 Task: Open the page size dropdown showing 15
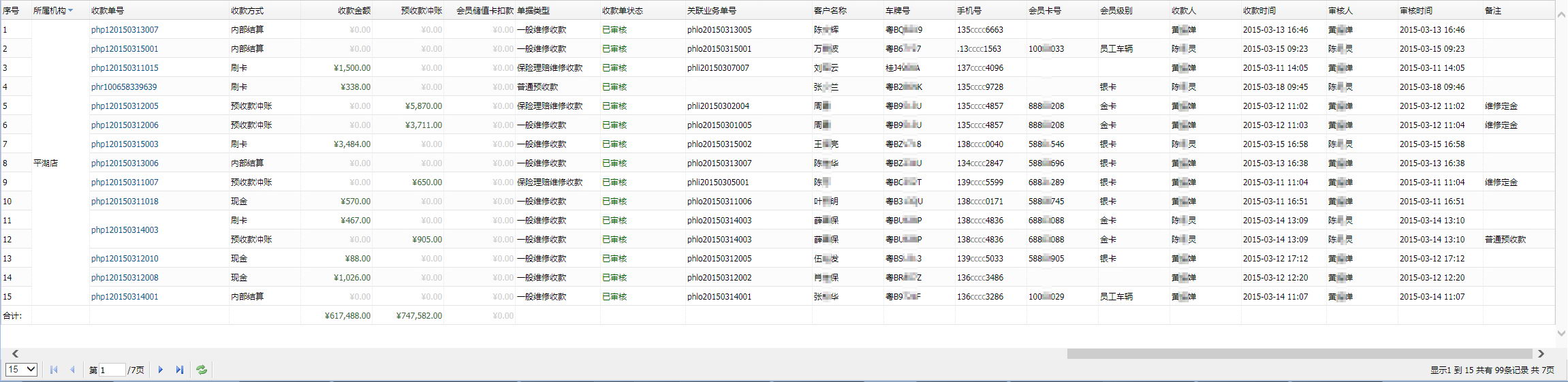click(21, 369)
